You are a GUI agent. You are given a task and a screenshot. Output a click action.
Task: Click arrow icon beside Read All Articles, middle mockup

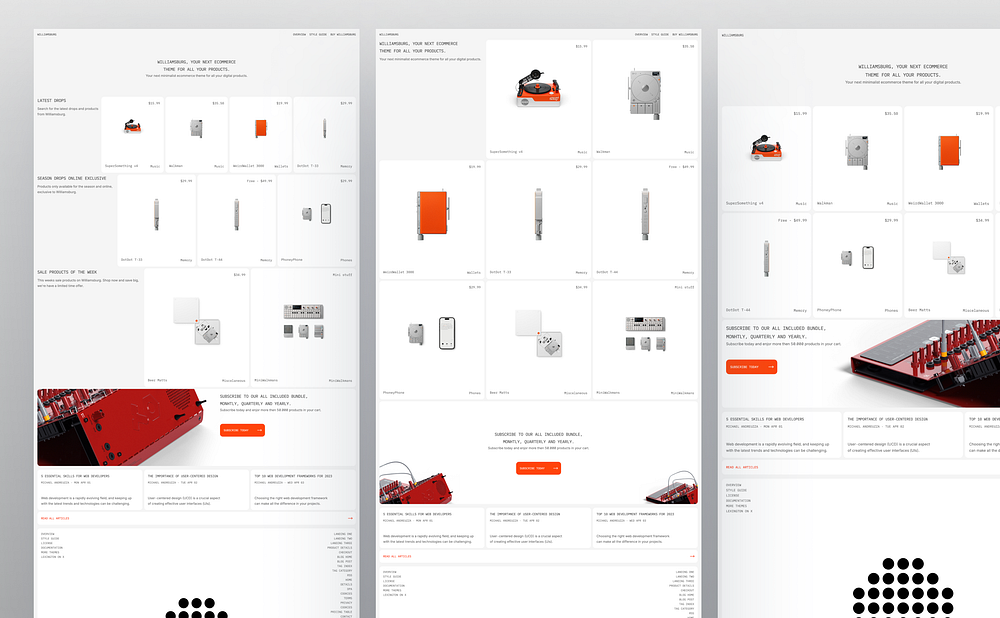click(692, 556)
